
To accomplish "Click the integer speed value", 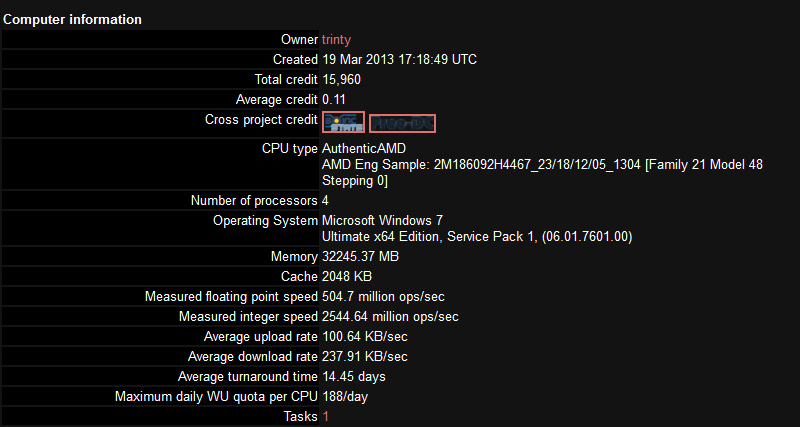I will coord(390,316).
